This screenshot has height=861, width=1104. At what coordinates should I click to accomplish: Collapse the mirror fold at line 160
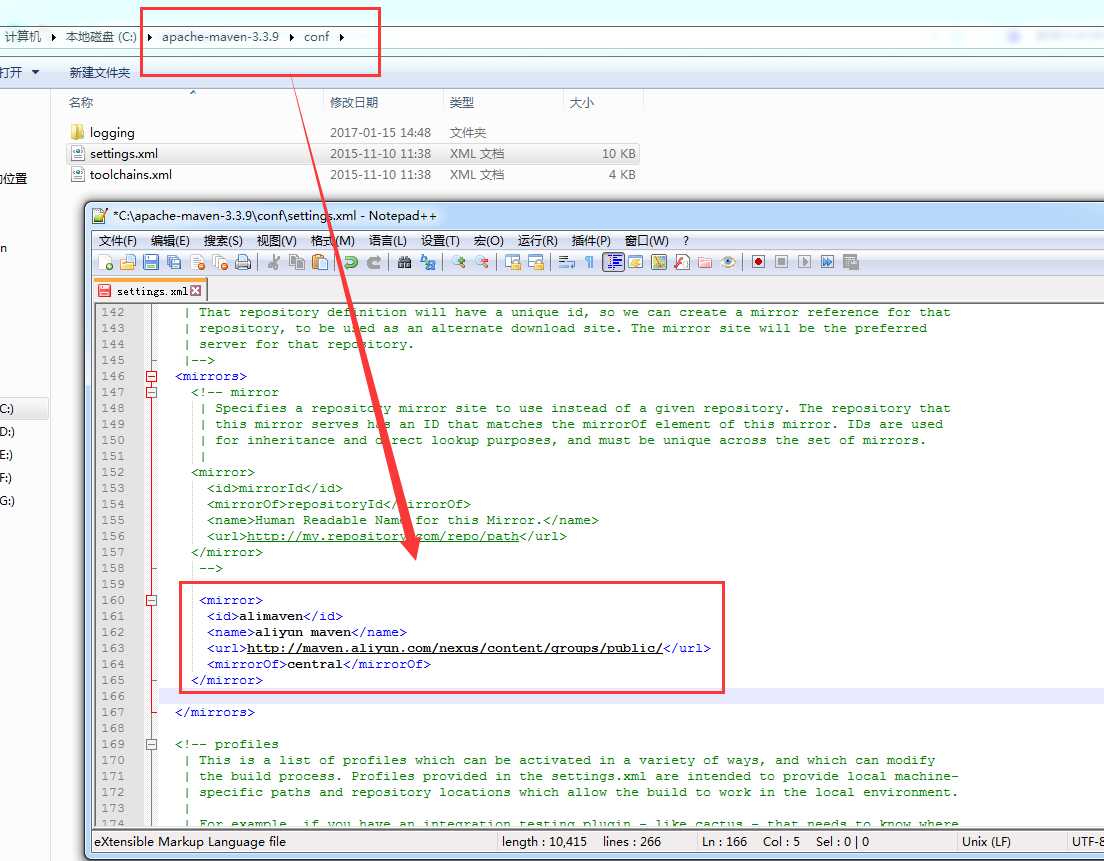click(151, 601)
